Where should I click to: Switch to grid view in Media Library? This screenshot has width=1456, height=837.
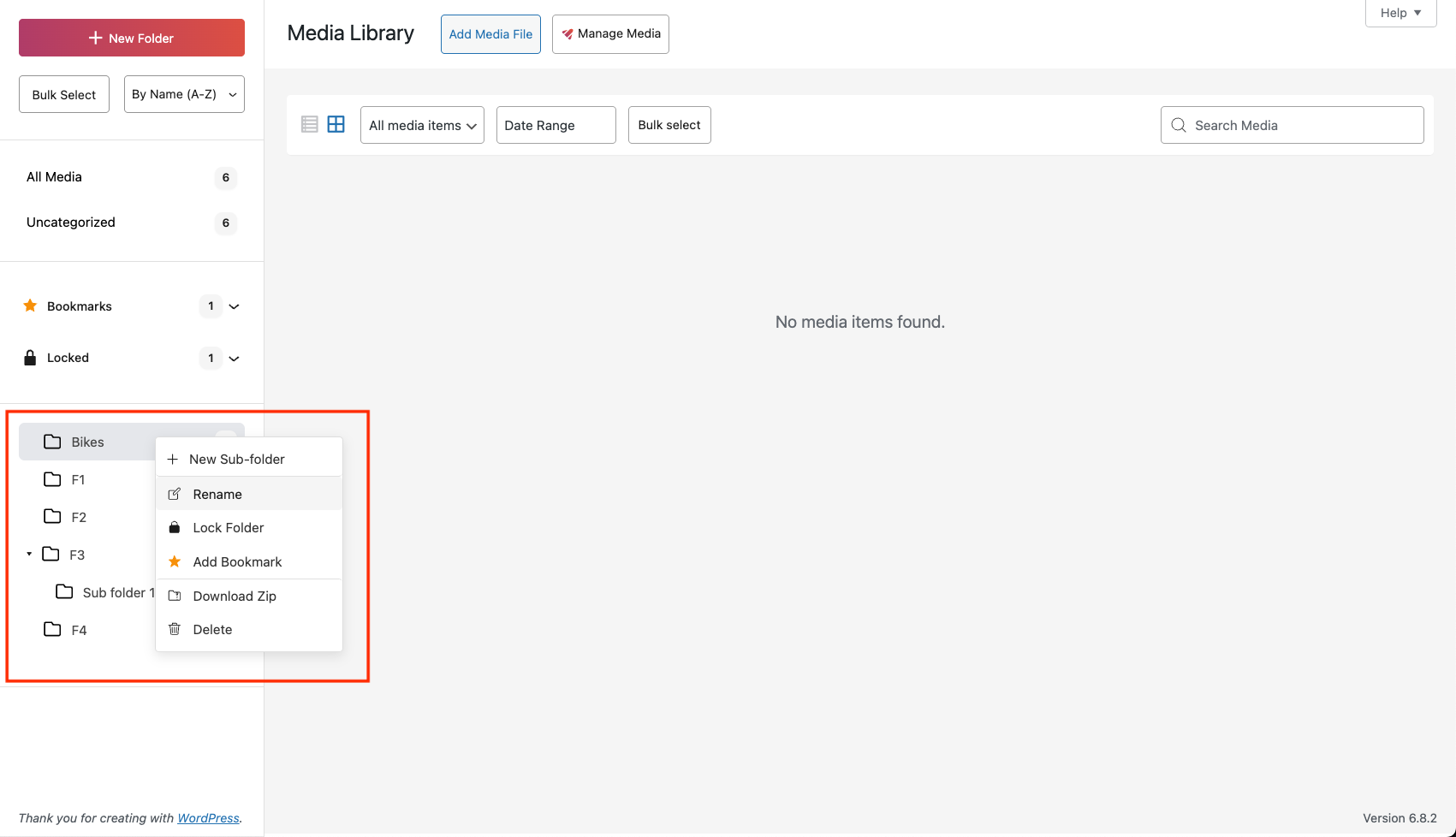coord(336,124)
